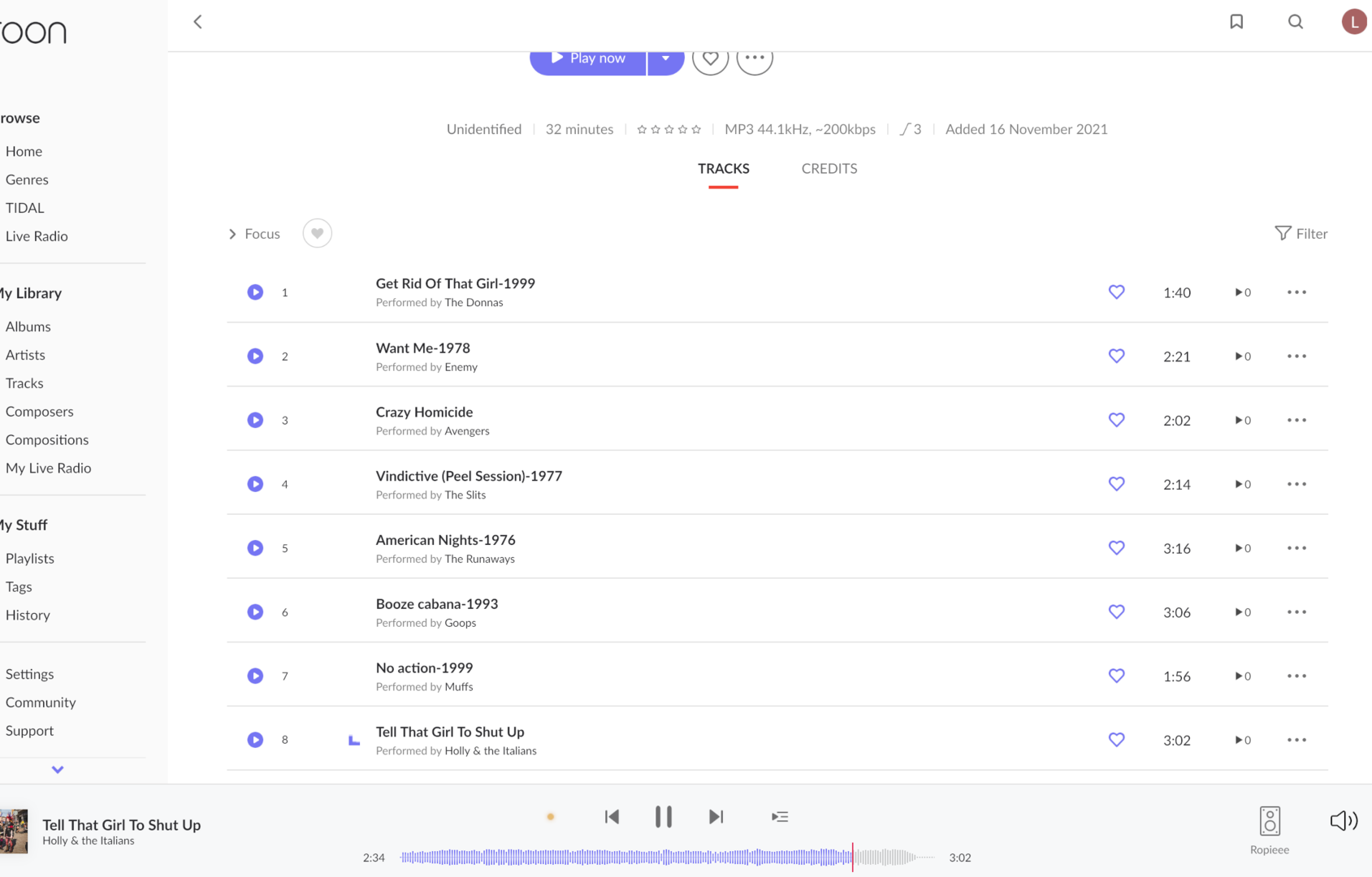
Task: Play American Nights-1976
Action: pos(255,548)
